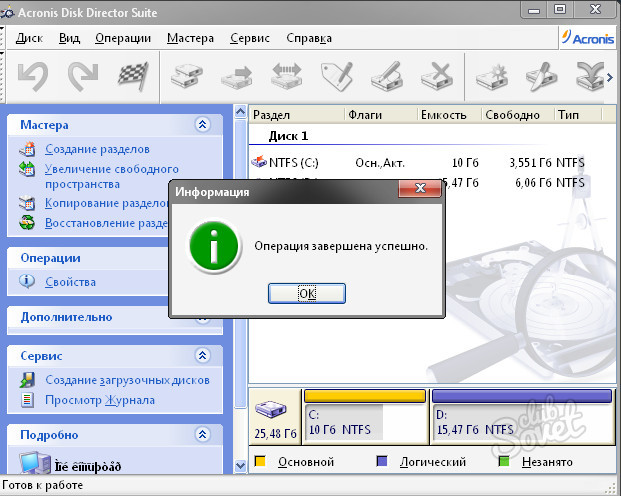Viewport: 621px width, 496px height.
Task: Select the NTFS (C:) partition row
Action: [418, 162]
